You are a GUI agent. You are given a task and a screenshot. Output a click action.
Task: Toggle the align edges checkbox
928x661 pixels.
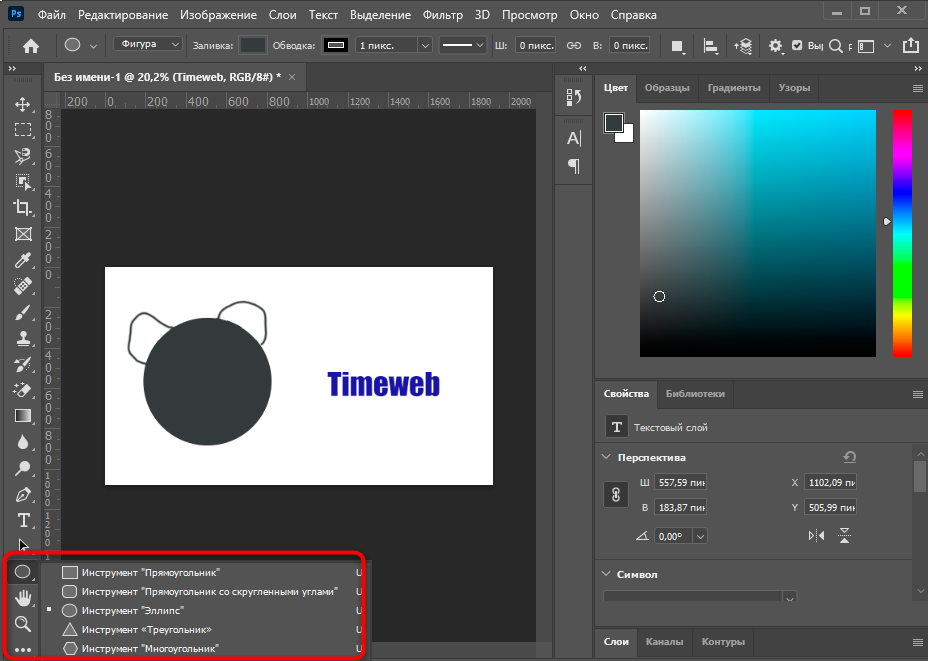(797, 46)
